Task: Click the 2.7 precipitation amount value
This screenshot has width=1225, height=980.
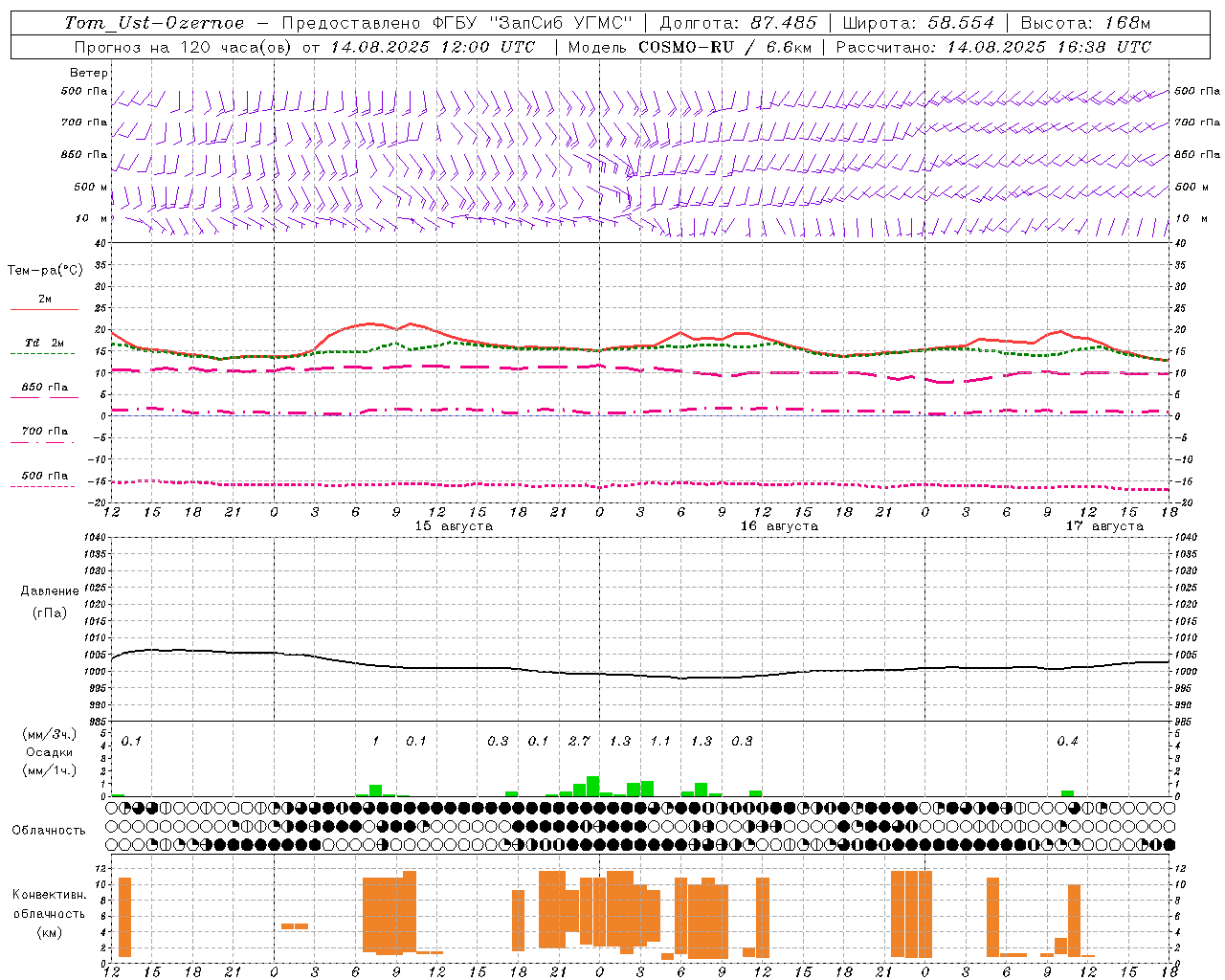Action: (579, 742)
